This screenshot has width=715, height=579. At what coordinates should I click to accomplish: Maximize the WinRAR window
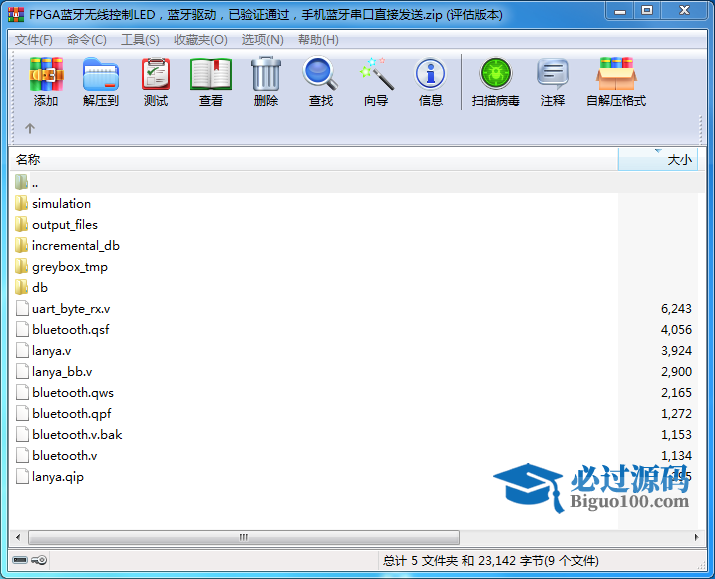coord(647,11)
